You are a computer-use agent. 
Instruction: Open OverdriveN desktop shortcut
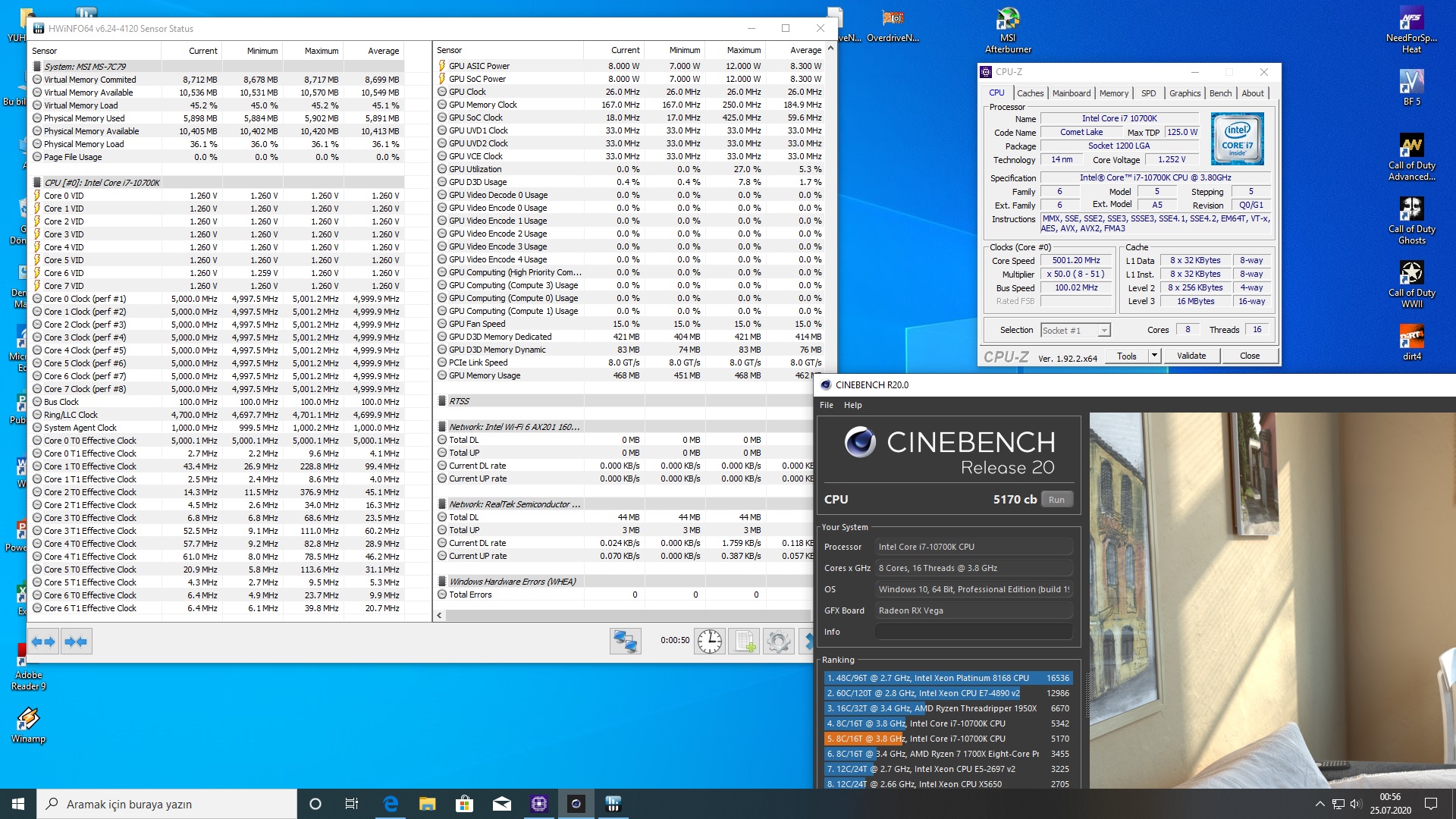coord(893,26)
